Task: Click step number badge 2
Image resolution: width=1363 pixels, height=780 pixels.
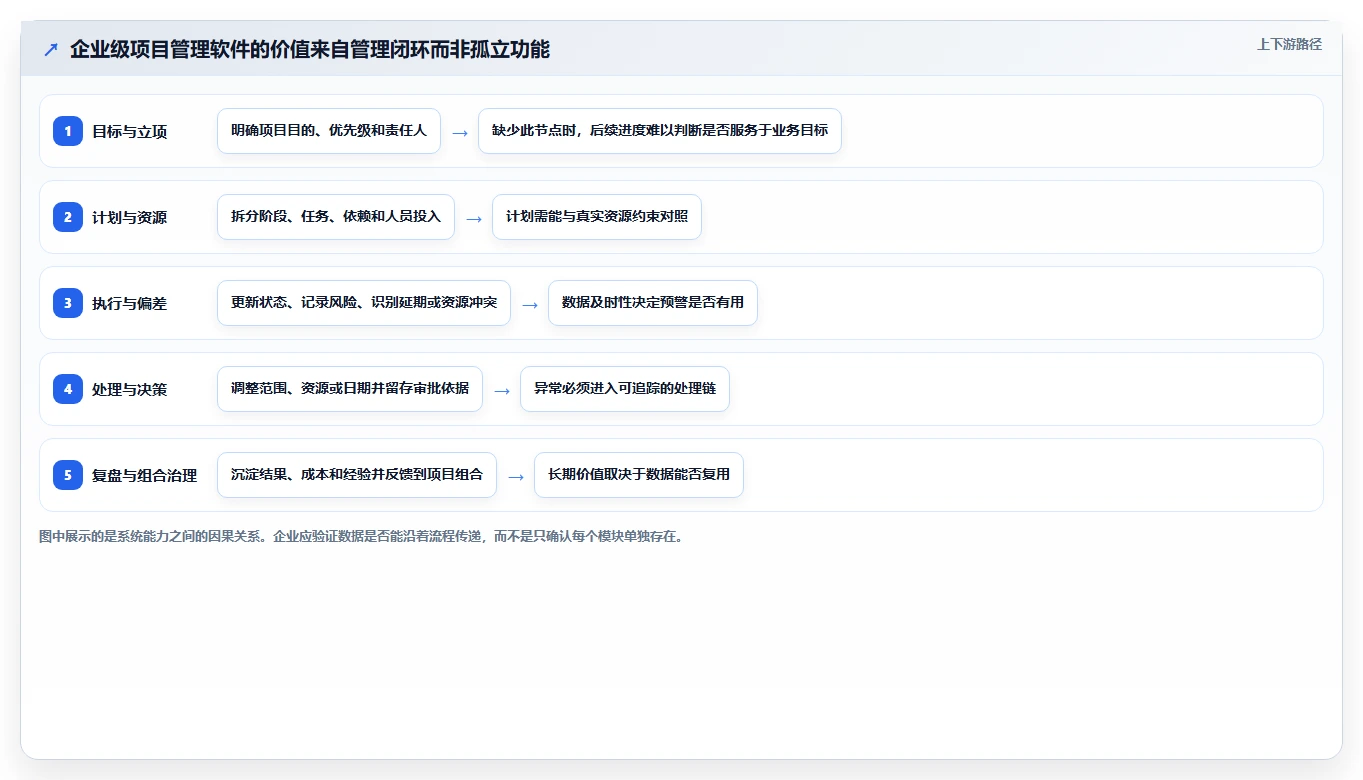Action: 68,217
